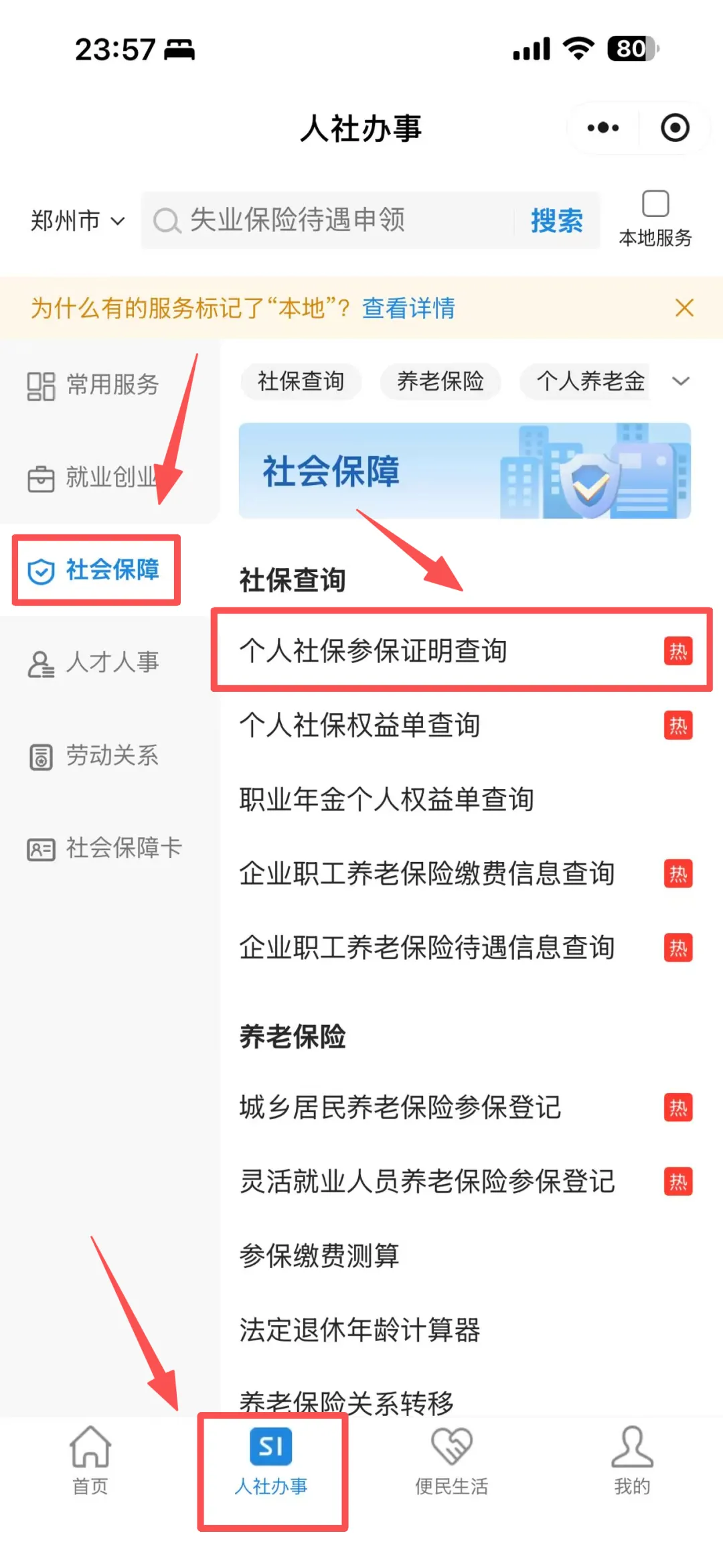Viewport: 723px width, 1568px height.
Task: Select 就业创业 sidebar category
Action: coord(93,478)
